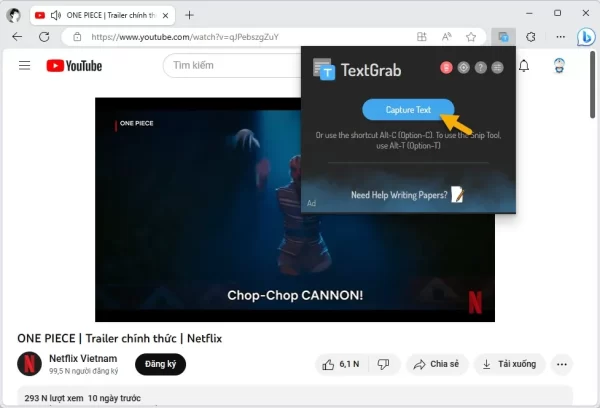
Task: Dislike the video with thumbs down
Action: 383,364
